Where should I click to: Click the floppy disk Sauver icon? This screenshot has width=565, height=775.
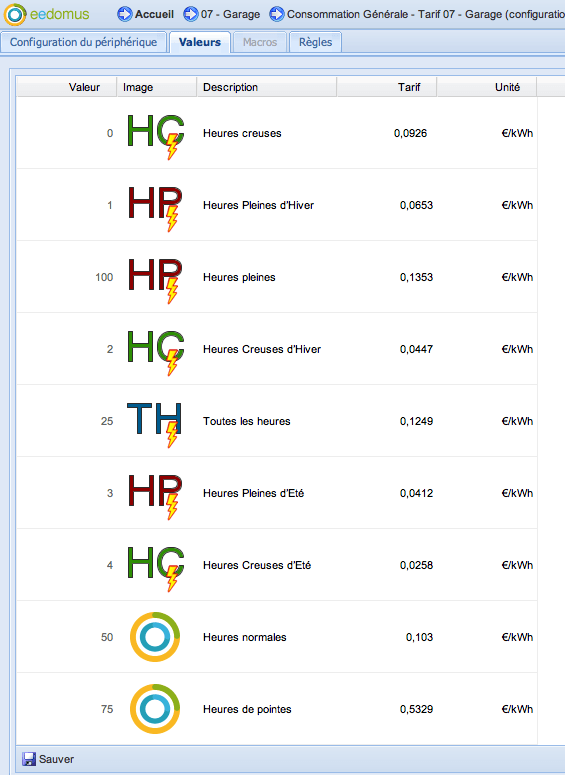(29, 759)
